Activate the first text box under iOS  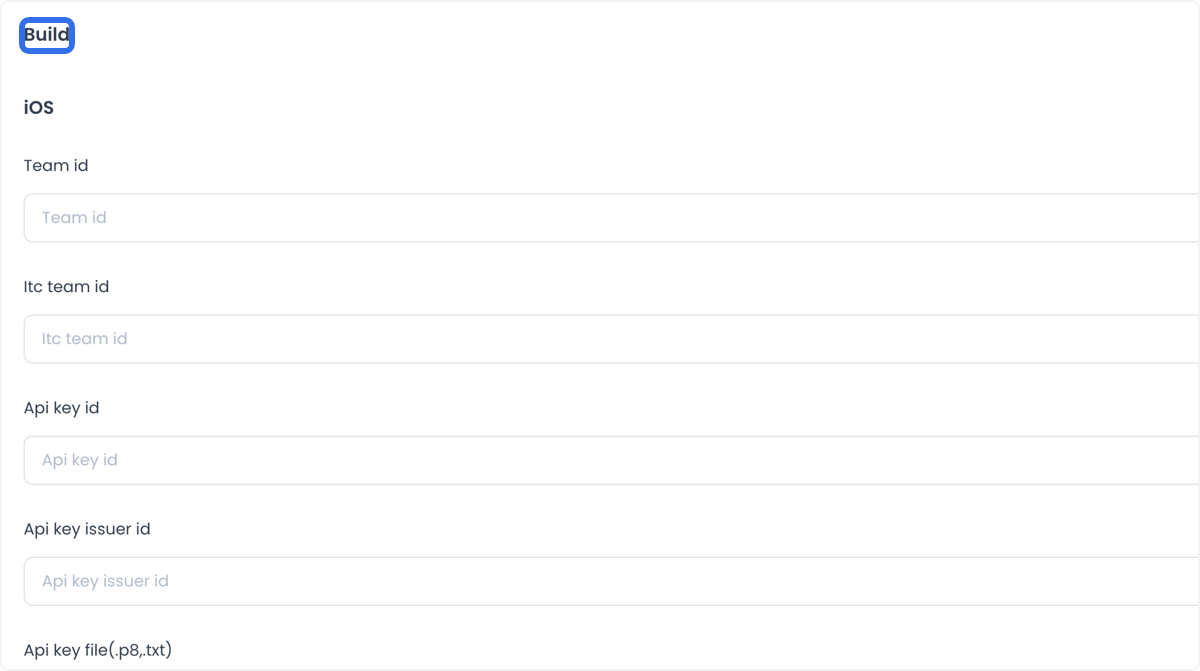tap(612, 218)
